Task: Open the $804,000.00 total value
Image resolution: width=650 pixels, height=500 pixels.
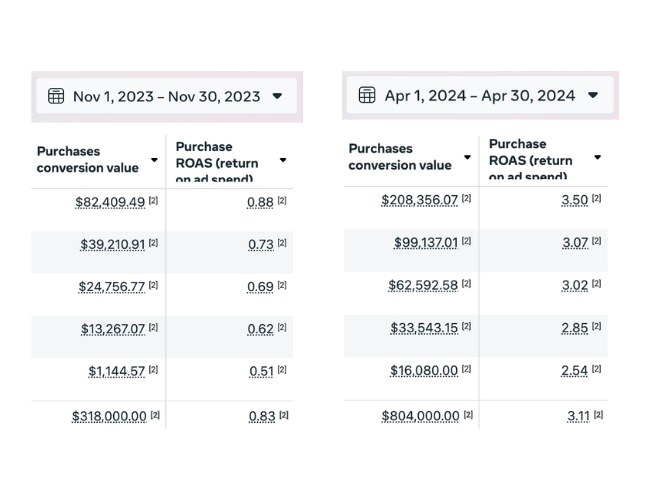Action: click(x=421, y=415)
